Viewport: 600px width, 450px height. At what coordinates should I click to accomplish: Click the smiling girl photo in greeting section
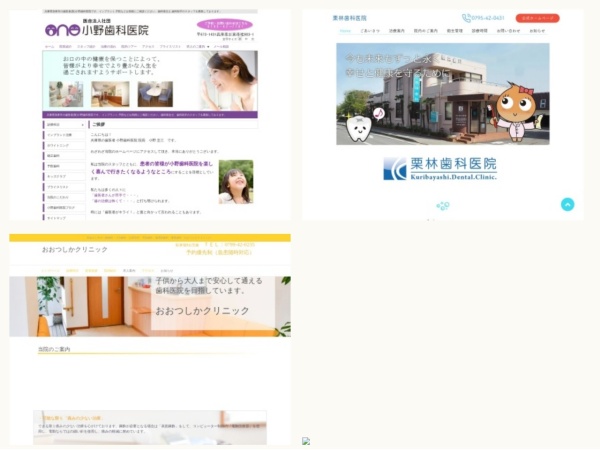click(236, 182)
